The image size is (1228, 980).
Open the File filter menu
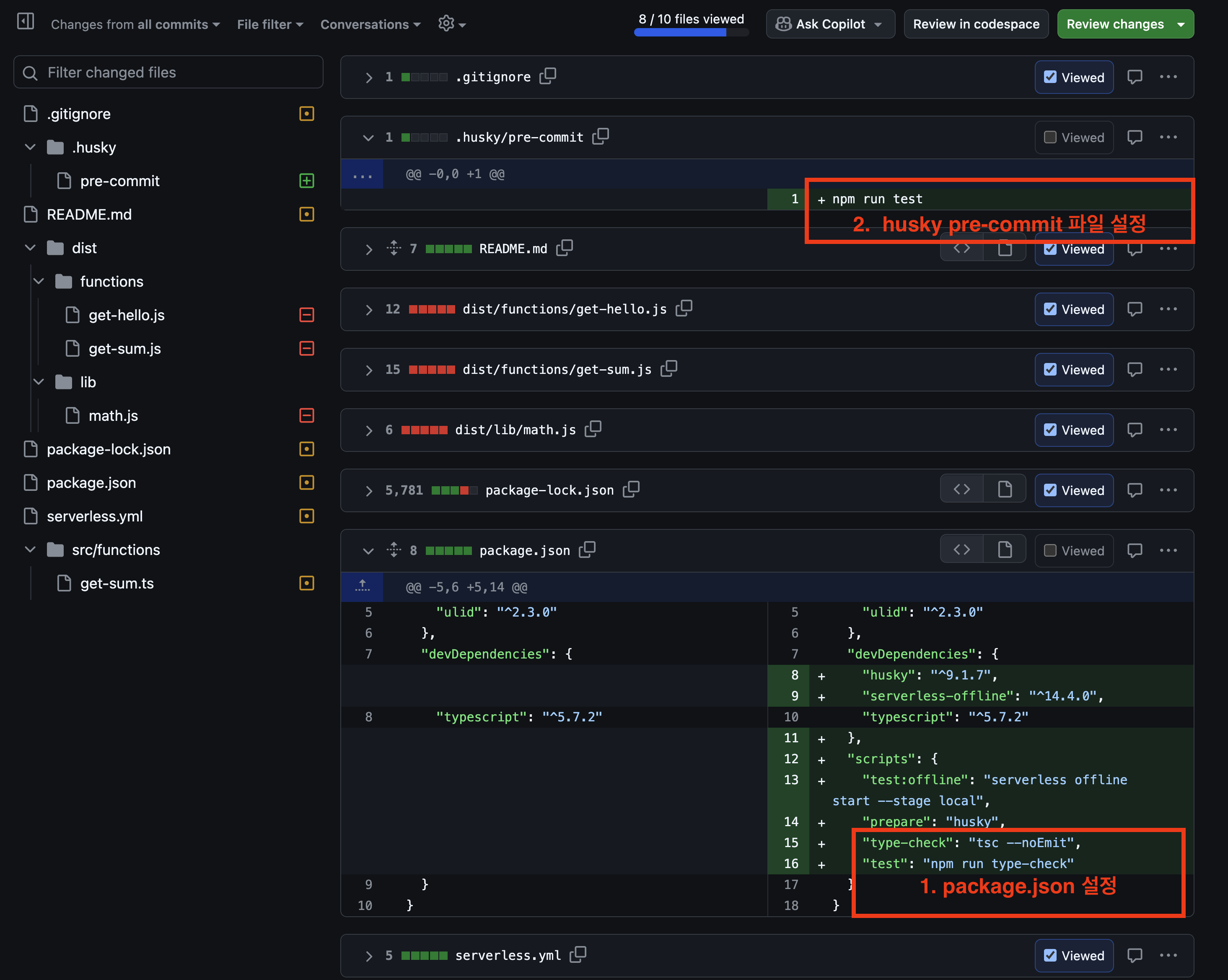270,24
